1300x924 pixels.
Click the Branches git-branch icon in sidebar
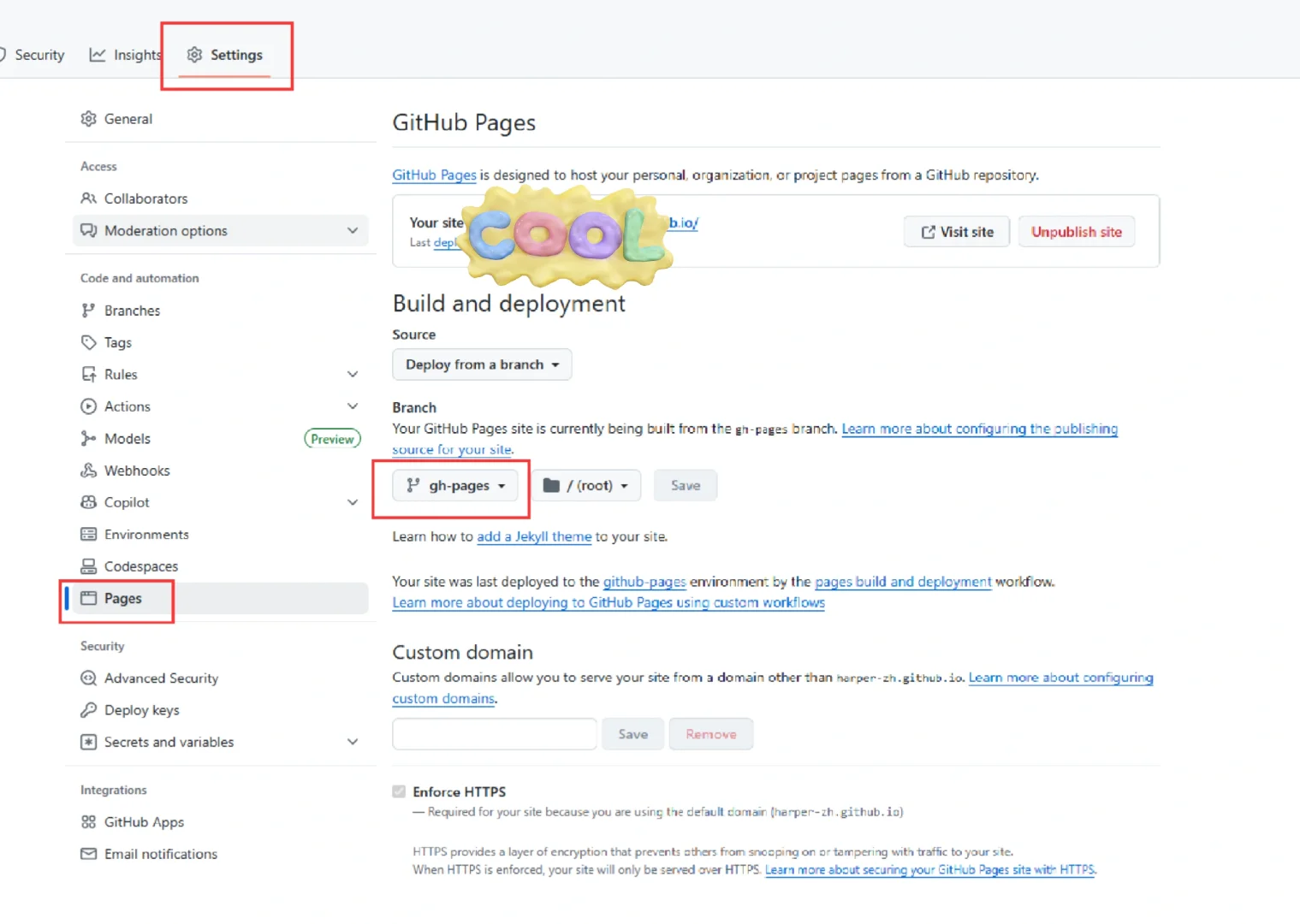88,311
